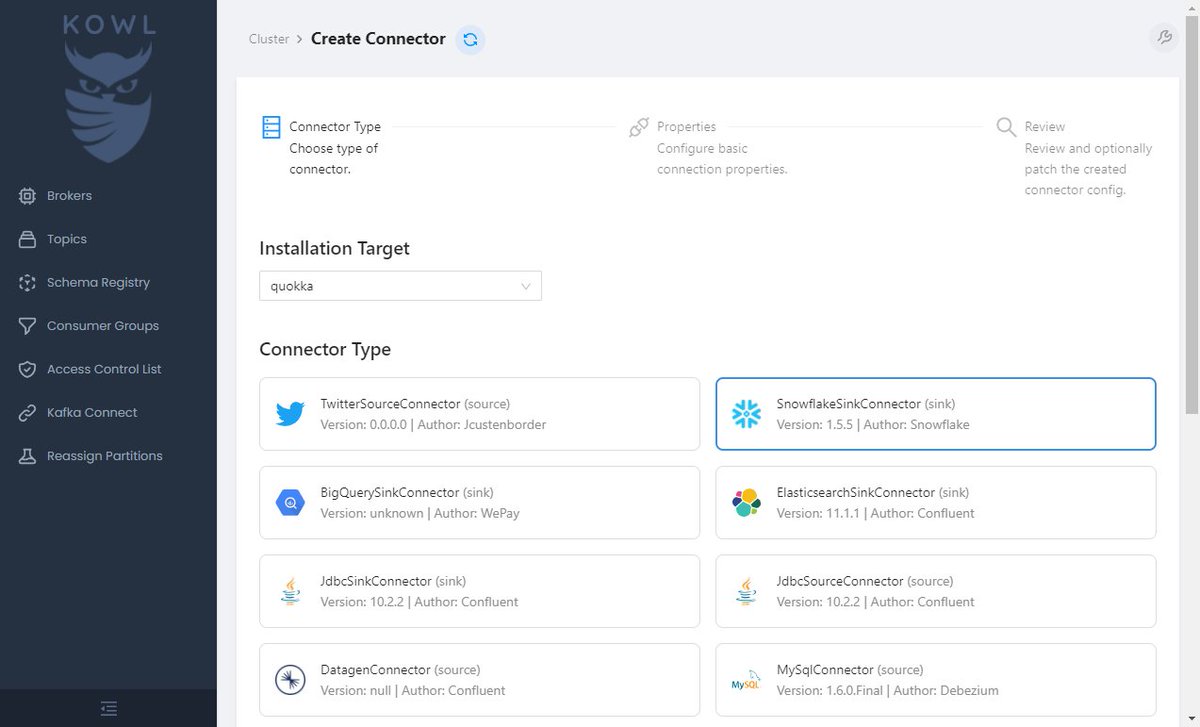Click the Kafka Connect link icon
This screenshot has height=727, width=1200.
[28, 413]
